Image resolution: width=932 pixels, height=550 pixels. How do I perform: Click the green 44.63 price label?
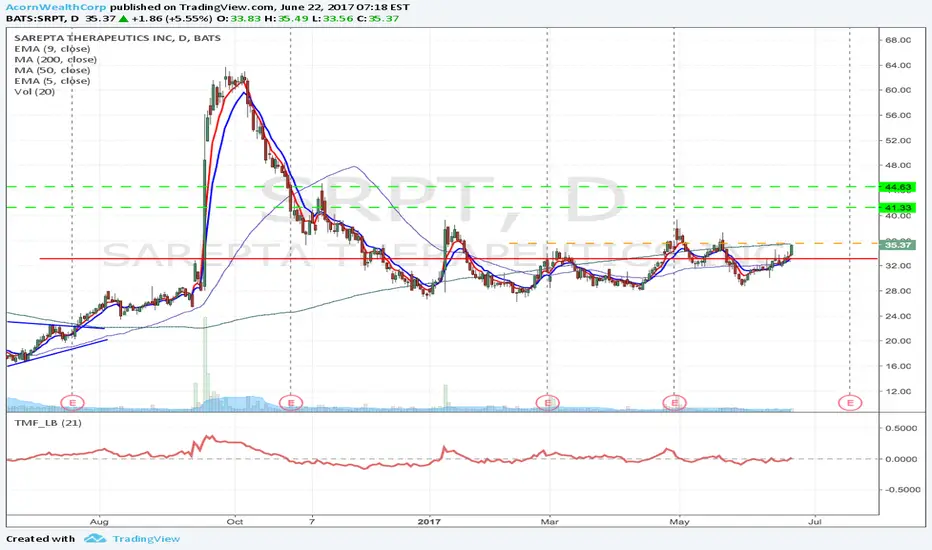click(898, 187)
